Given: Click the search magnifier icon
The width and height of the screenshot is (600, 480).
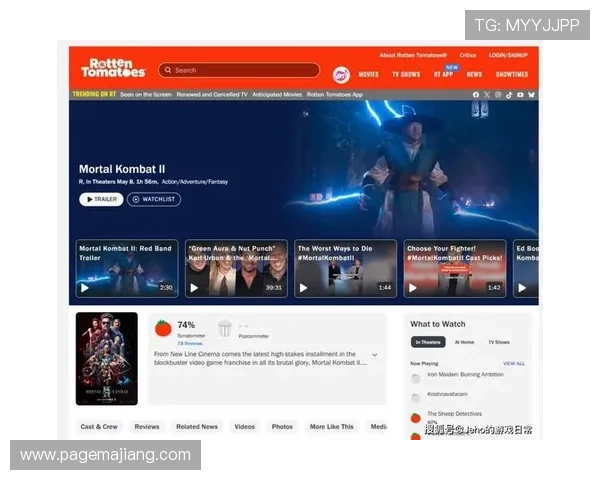Looking at the screenshot, I should coord(168,70).
